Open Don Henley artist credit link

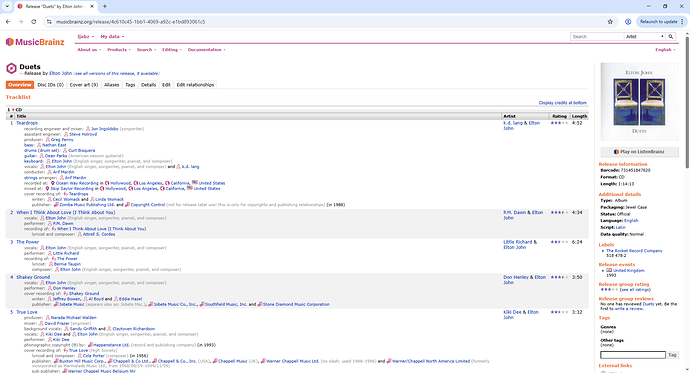click(516, 277)
